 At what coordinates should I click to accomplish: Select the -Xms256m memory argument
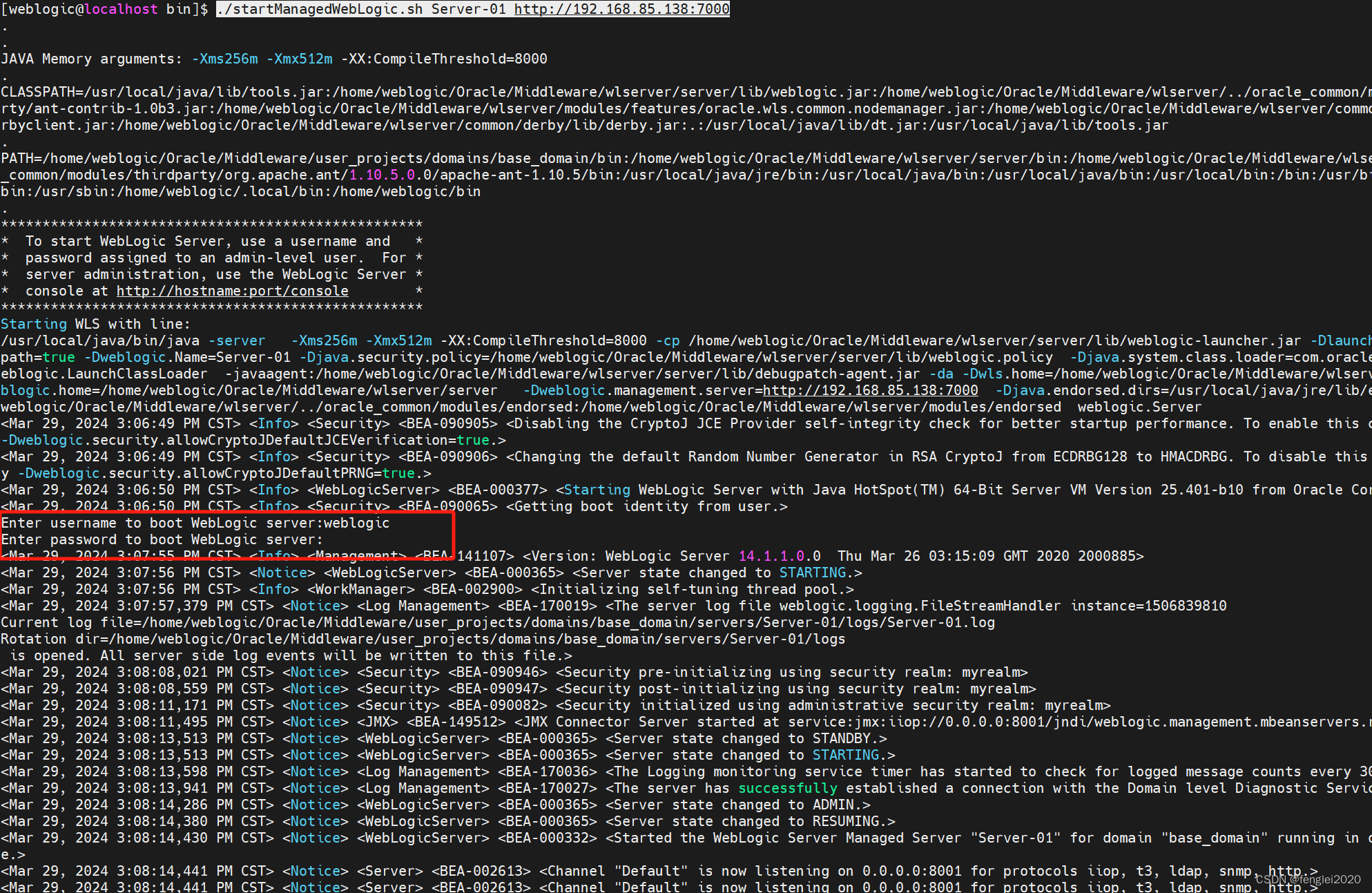pyautogui.click(x=224, y=58)
